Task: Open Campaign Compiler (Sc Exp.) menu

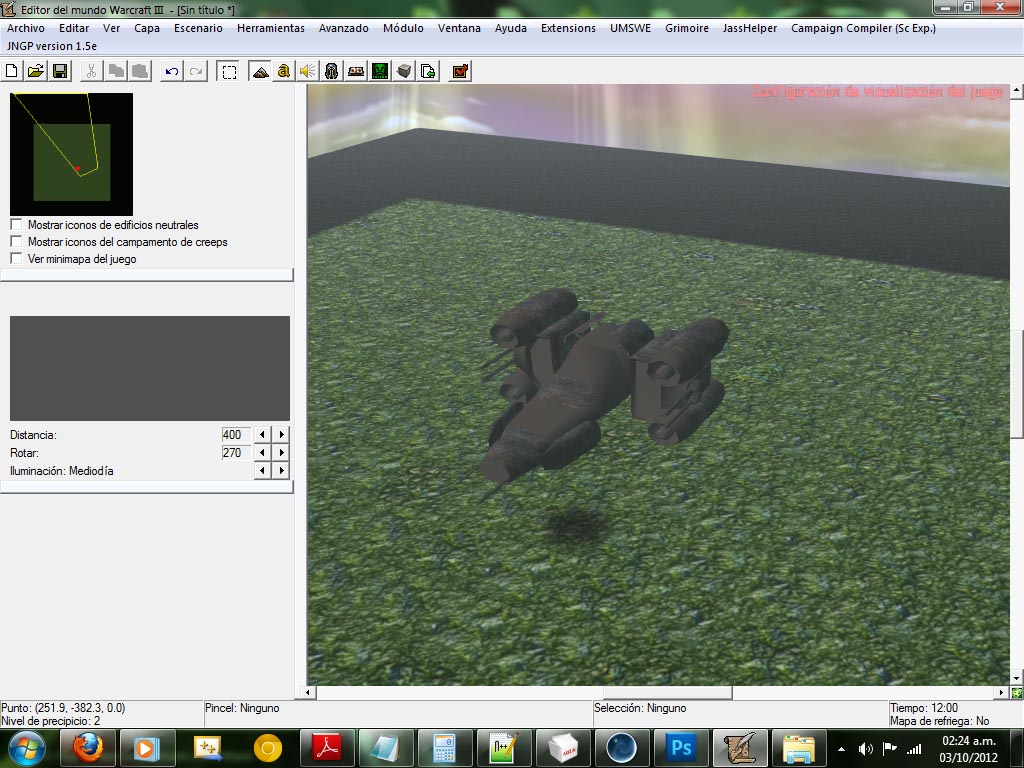Action: point(863,28)
